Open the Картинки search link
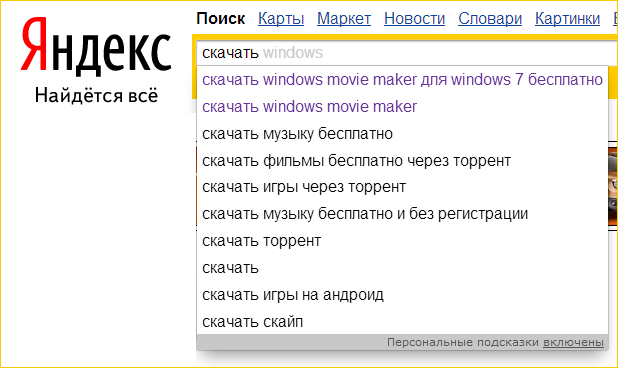The width and height of the screenshot is (618, 368). pyautogui.click(x=568, y=19)
